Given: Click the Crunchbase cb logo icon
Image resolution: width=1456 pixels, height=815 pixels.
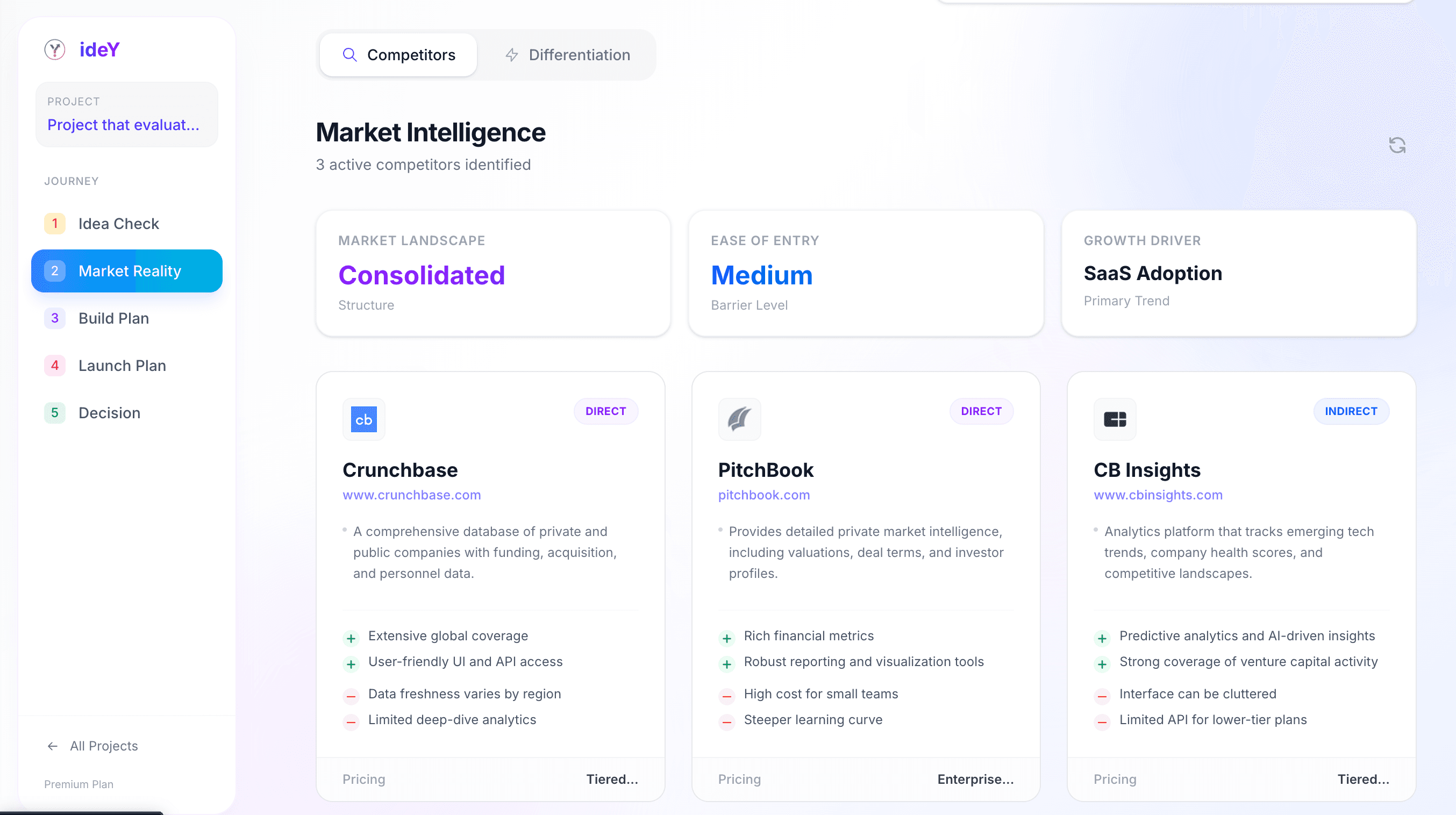Looking at the screenshot, I should (x=363, y=419).
